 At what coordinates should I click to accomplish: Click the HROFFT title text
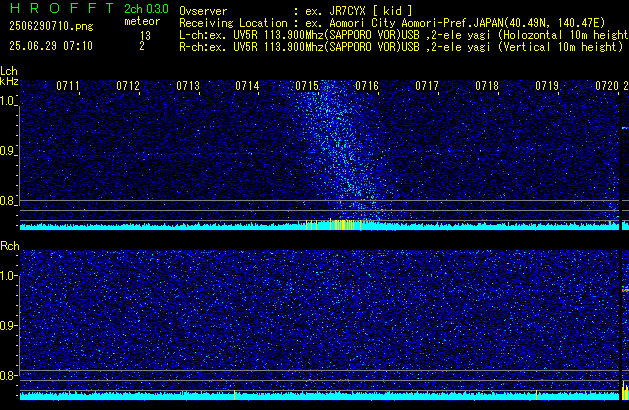[x=62, y=8]
